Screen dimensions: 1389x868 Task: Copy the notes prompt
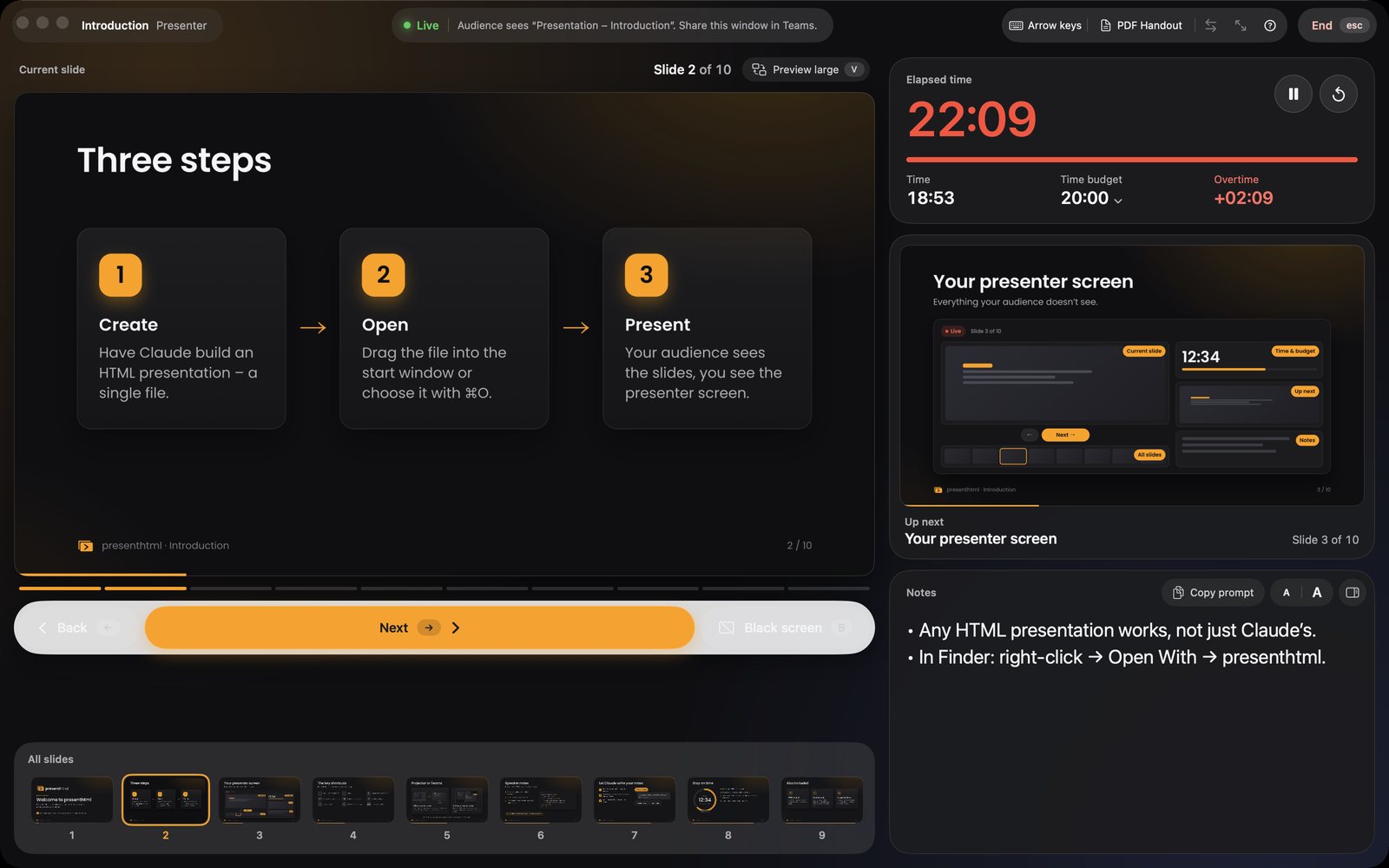pyautogui.click(x=1213, y=592)
